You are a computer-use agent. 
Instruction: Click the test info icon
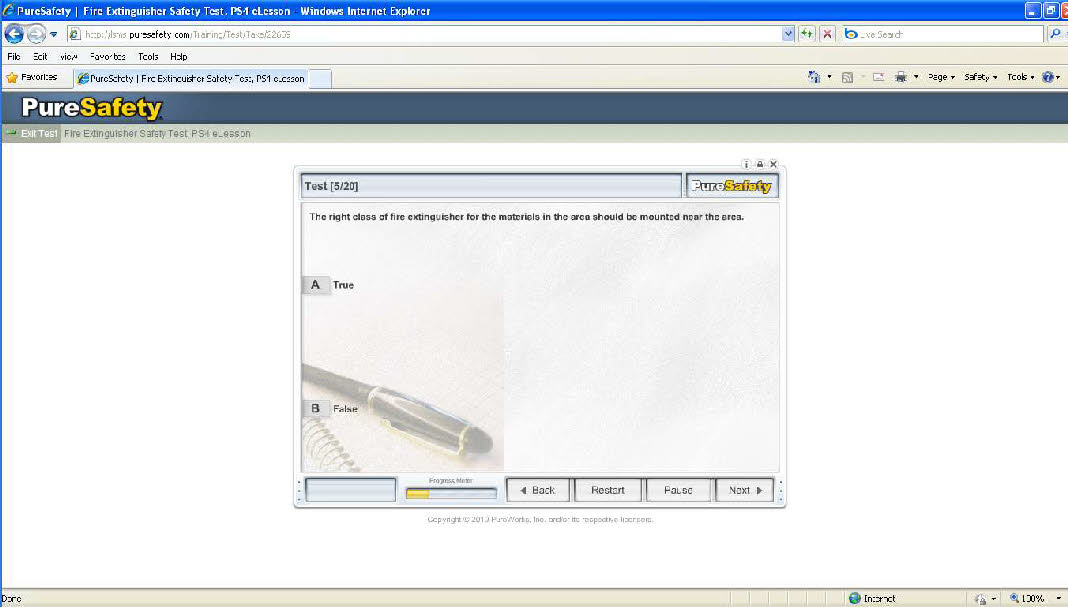pyautogui.click(x=746, y=164)
